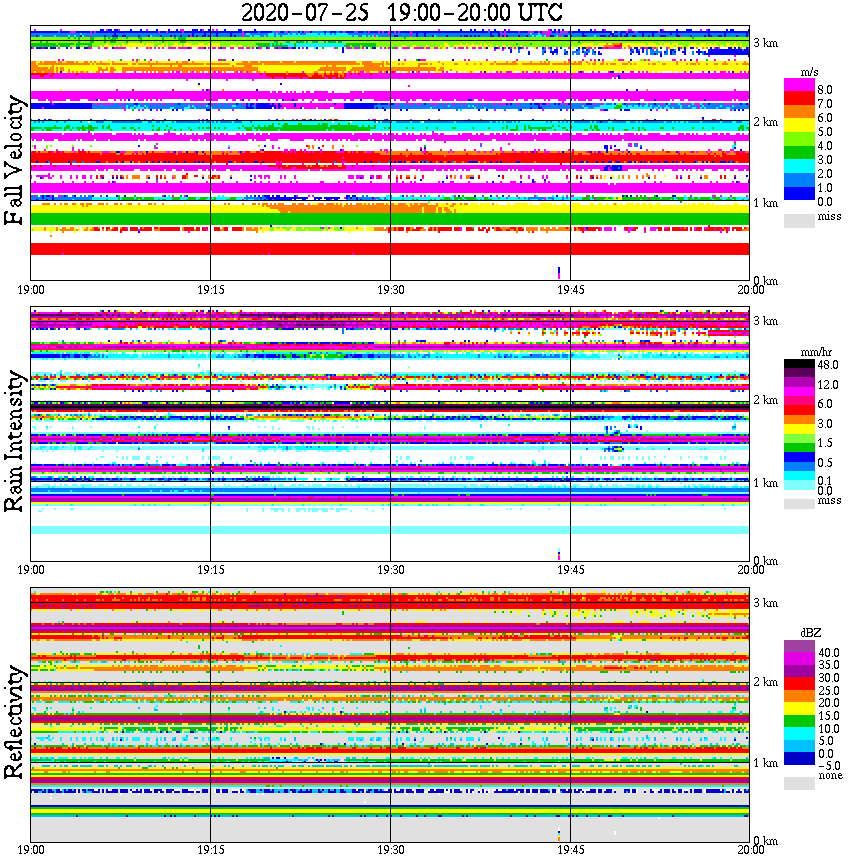Viewport: 850px width, 868px height.
Task: Select the Reflectivity axis label
Action: click(x=14, y=722)
